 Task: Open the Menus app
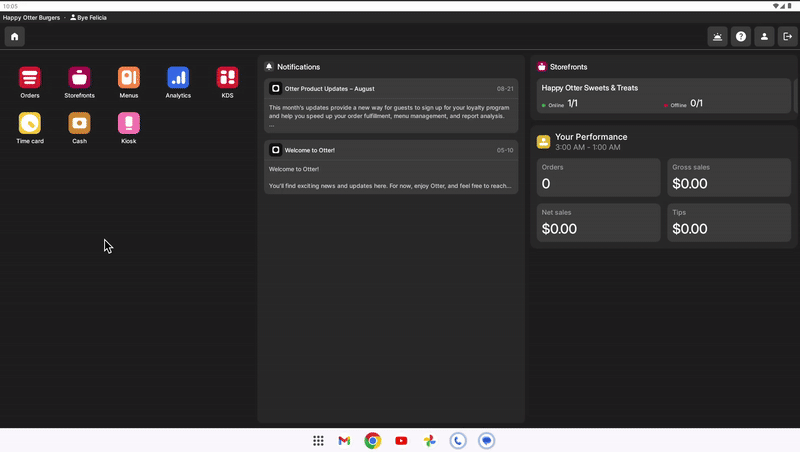click(128, 78)
